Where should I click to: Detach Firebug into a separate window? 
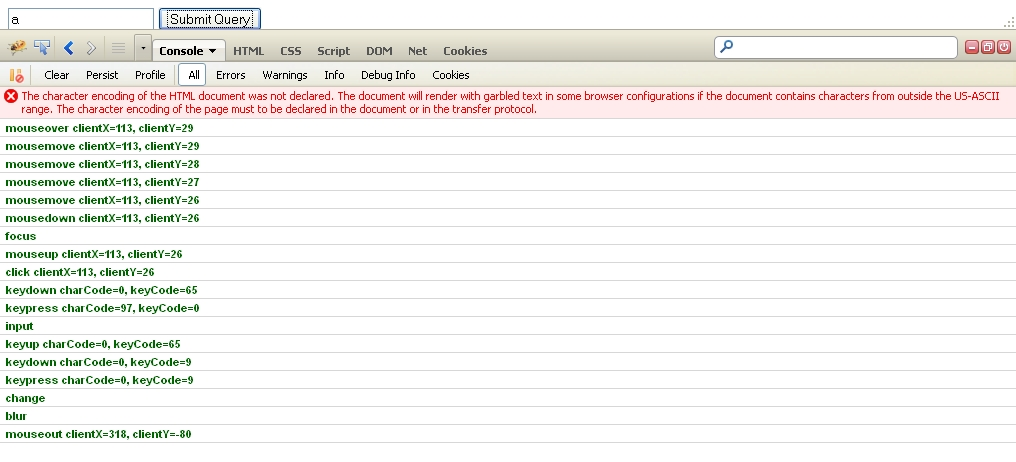pyautogui.click(x=987, y=47)
